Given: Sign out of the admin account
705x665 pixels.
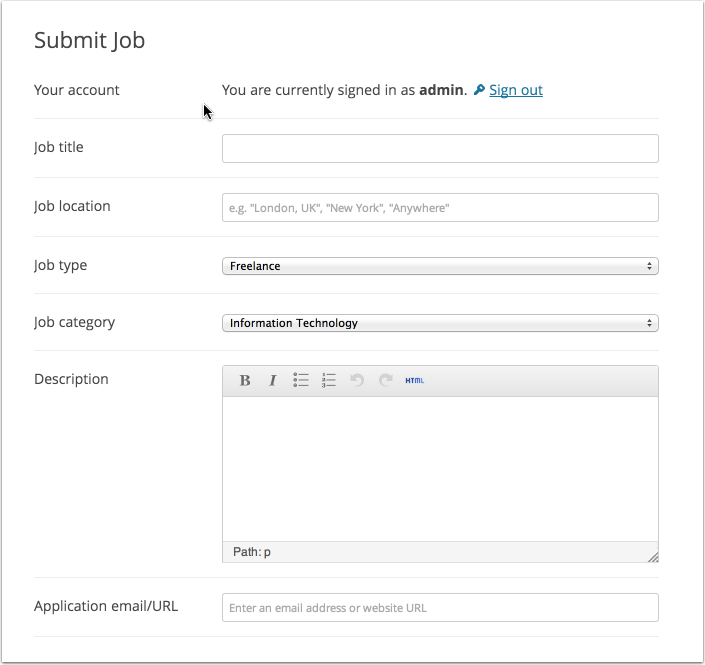Looking at the screenshot, I should coord(515,90).
